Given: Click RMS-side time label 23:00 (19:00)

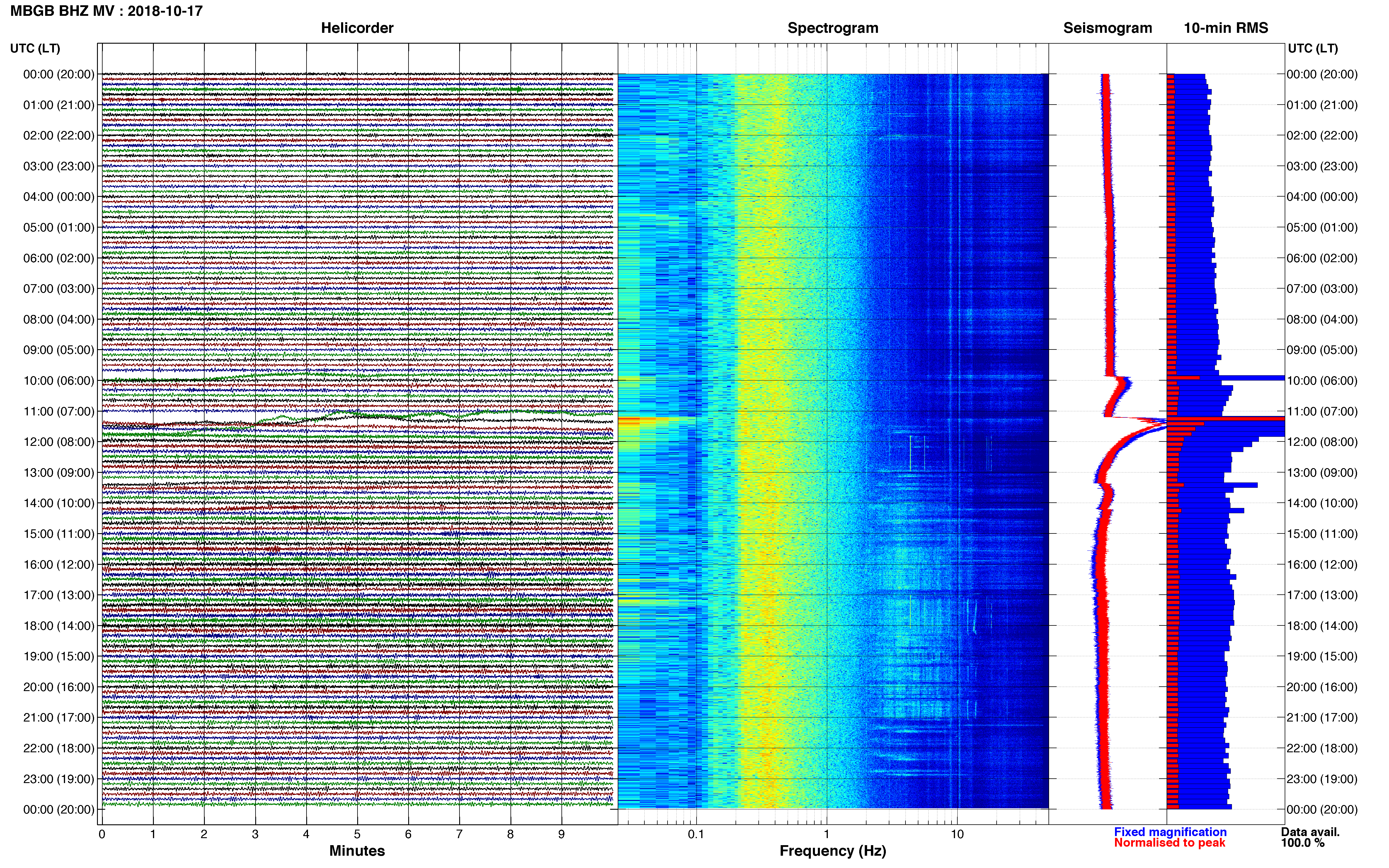Looking at the screenshot, I should point(1322,779).
